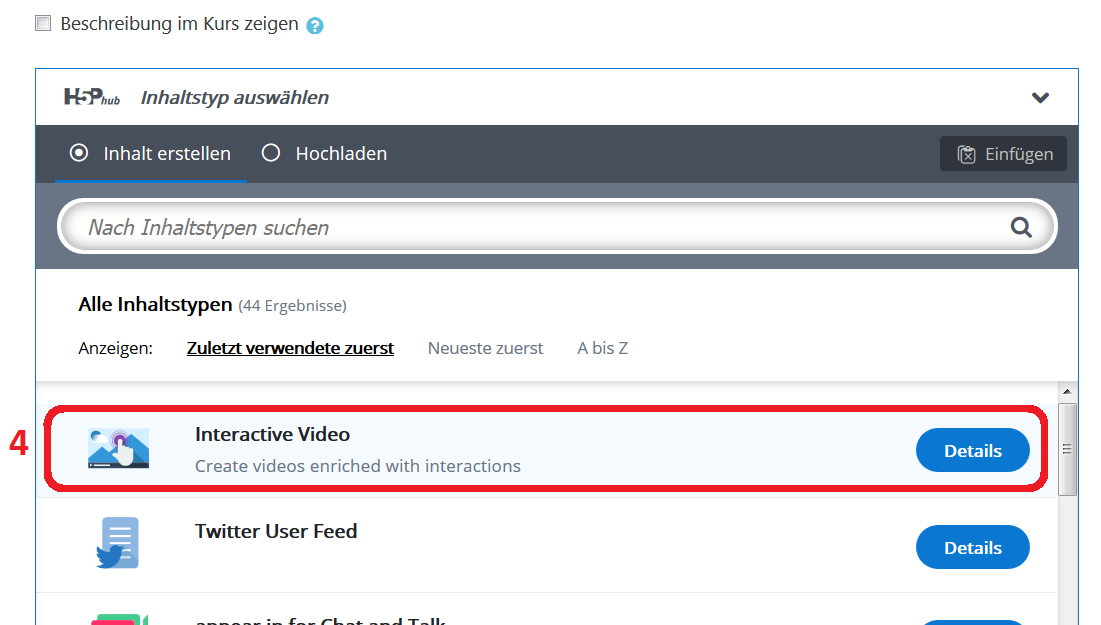Select the Hochladen radio option

tap(271, 153)
